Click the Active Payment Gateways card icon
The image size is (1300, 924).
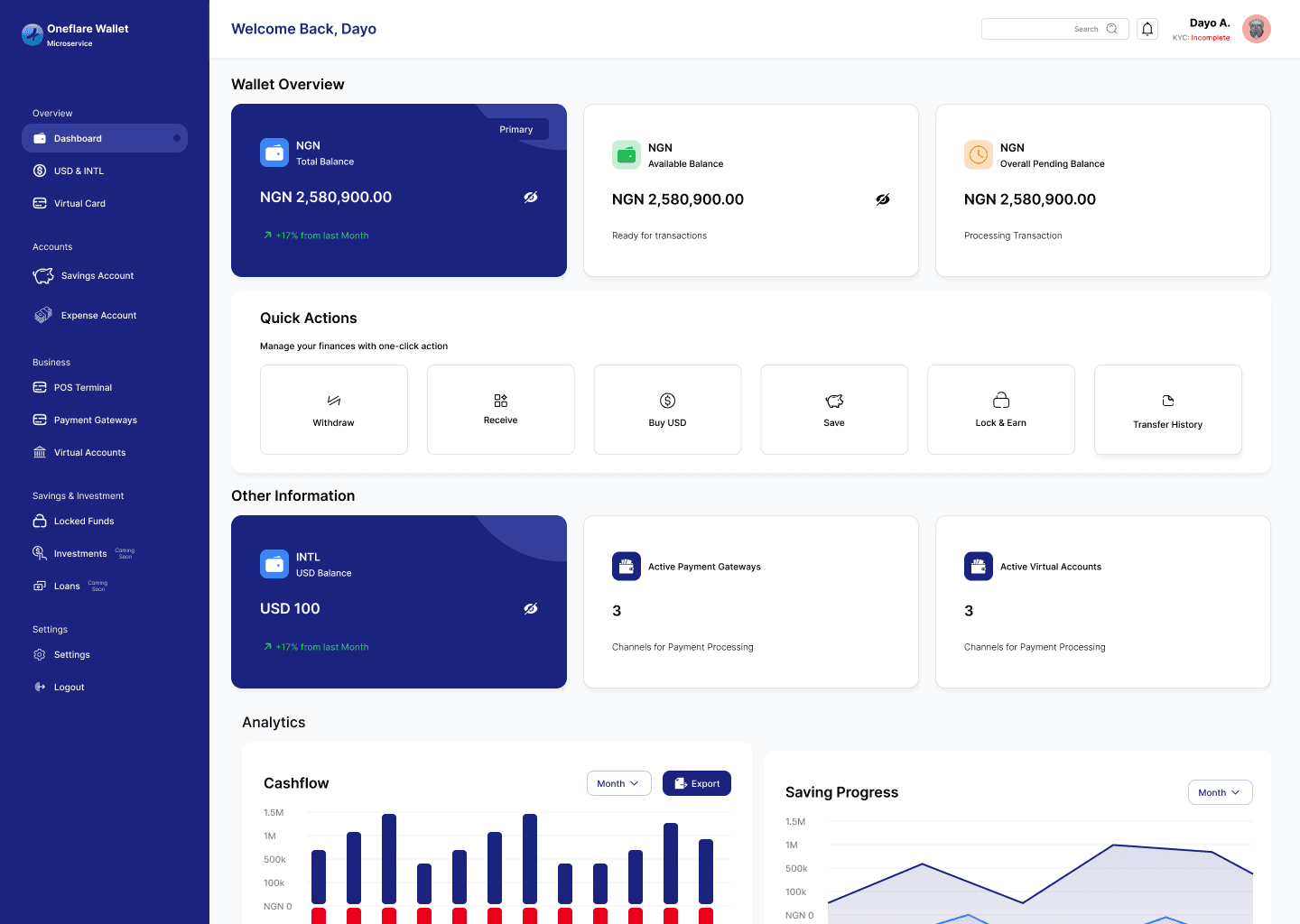coord(627,566)
